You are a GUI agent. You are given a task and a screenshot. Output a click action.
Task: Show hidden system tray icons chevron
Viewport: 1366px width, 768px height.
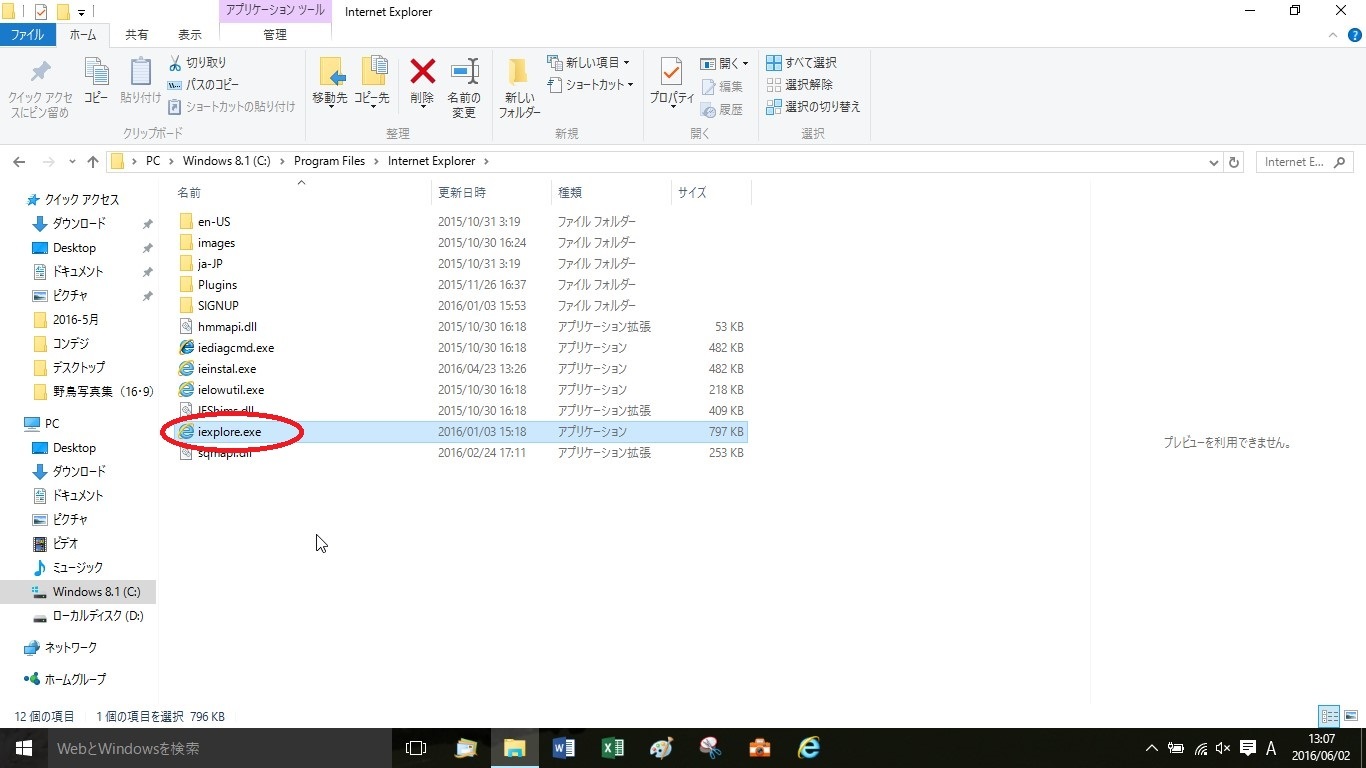(x=1151, y=748)
